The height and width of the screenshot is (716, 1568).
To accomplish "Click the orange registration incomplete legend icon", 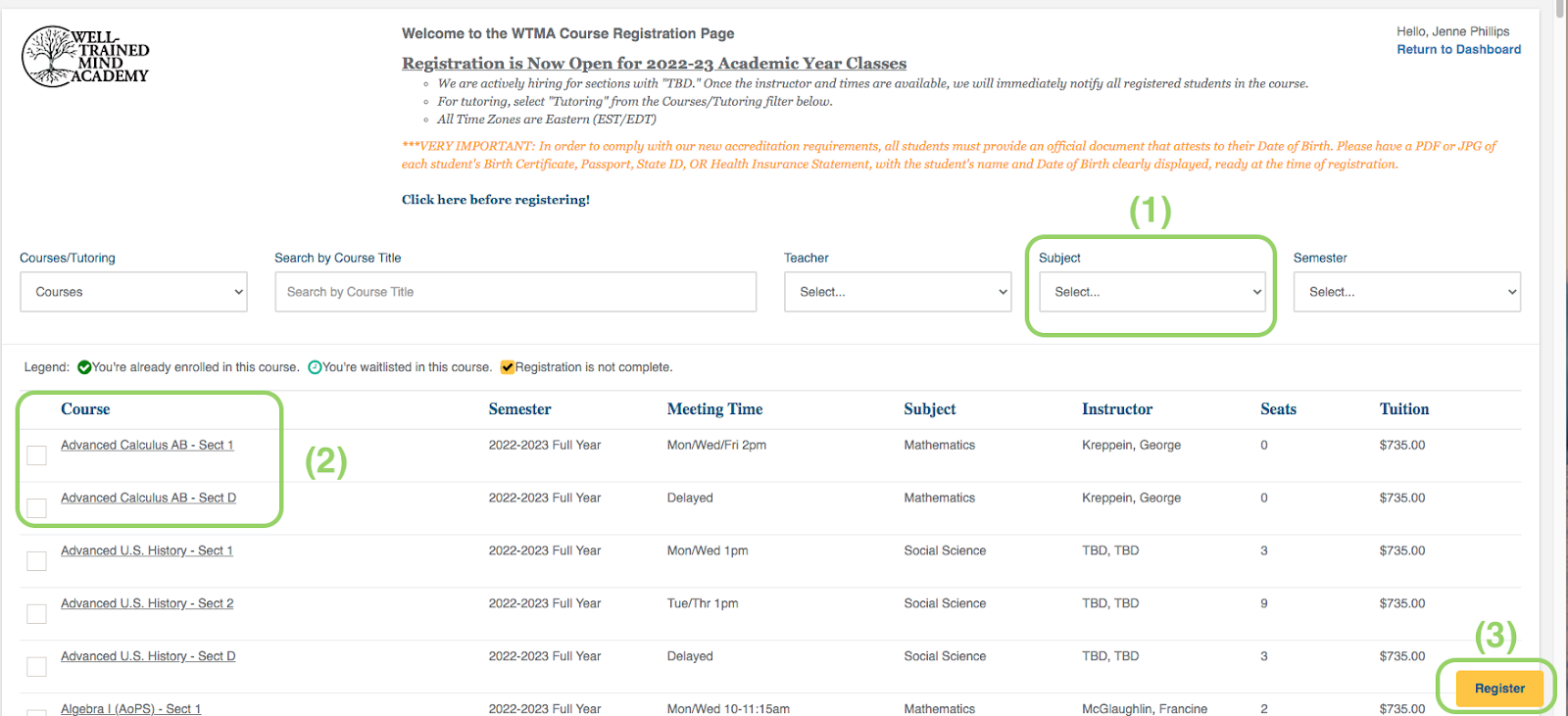I will [x=508, y=367].
